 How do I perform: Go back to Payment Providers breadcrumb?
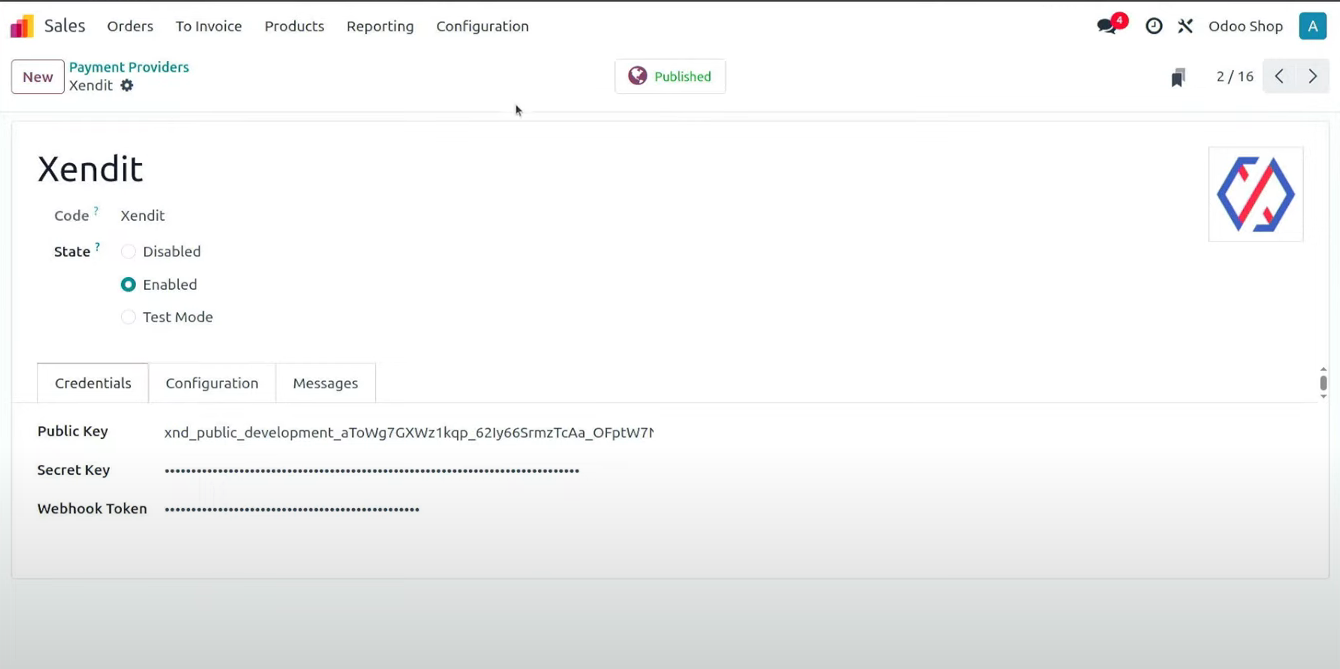tap(129, 67)
